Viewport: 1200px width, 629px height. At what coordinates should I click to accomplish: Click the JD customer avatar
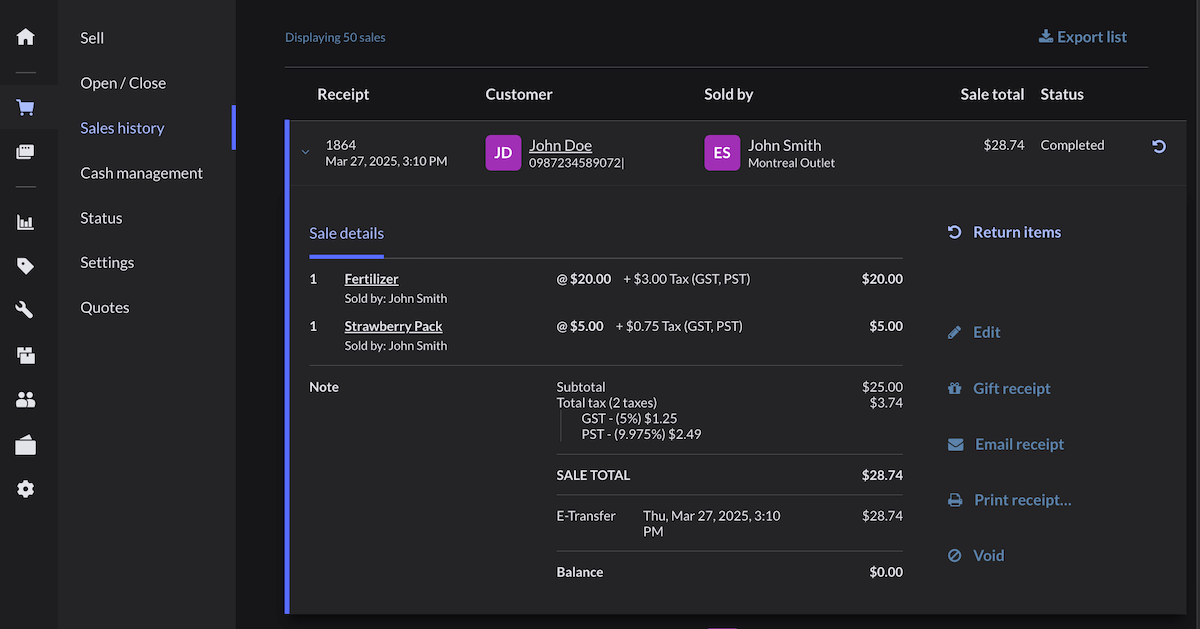click(503, 153)
